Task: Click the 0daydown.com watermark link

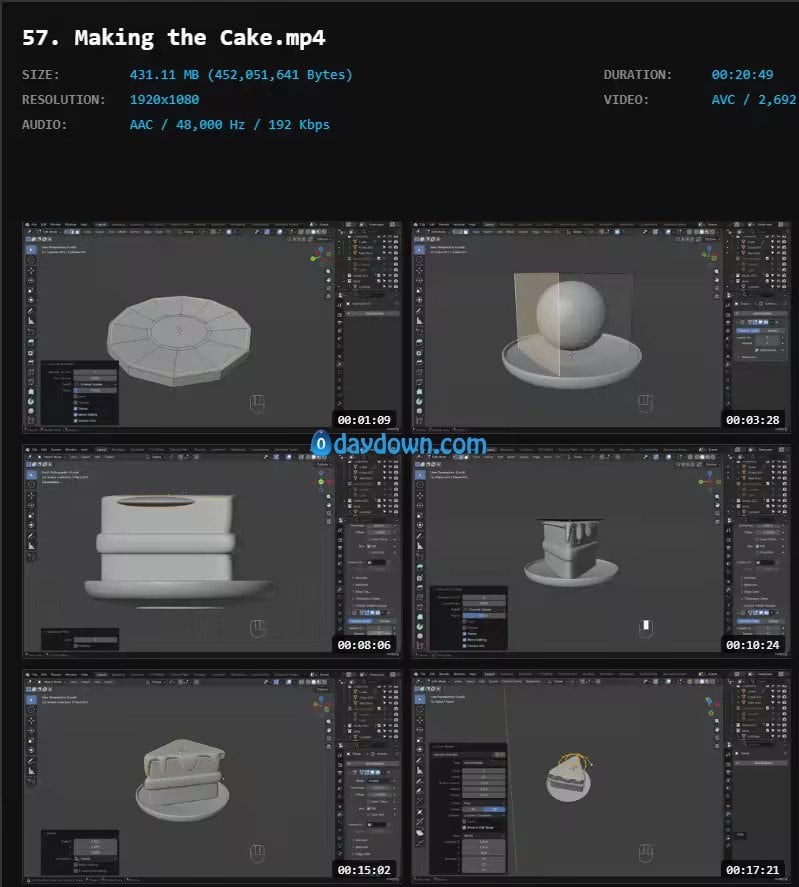Action: tap(399, 444)
